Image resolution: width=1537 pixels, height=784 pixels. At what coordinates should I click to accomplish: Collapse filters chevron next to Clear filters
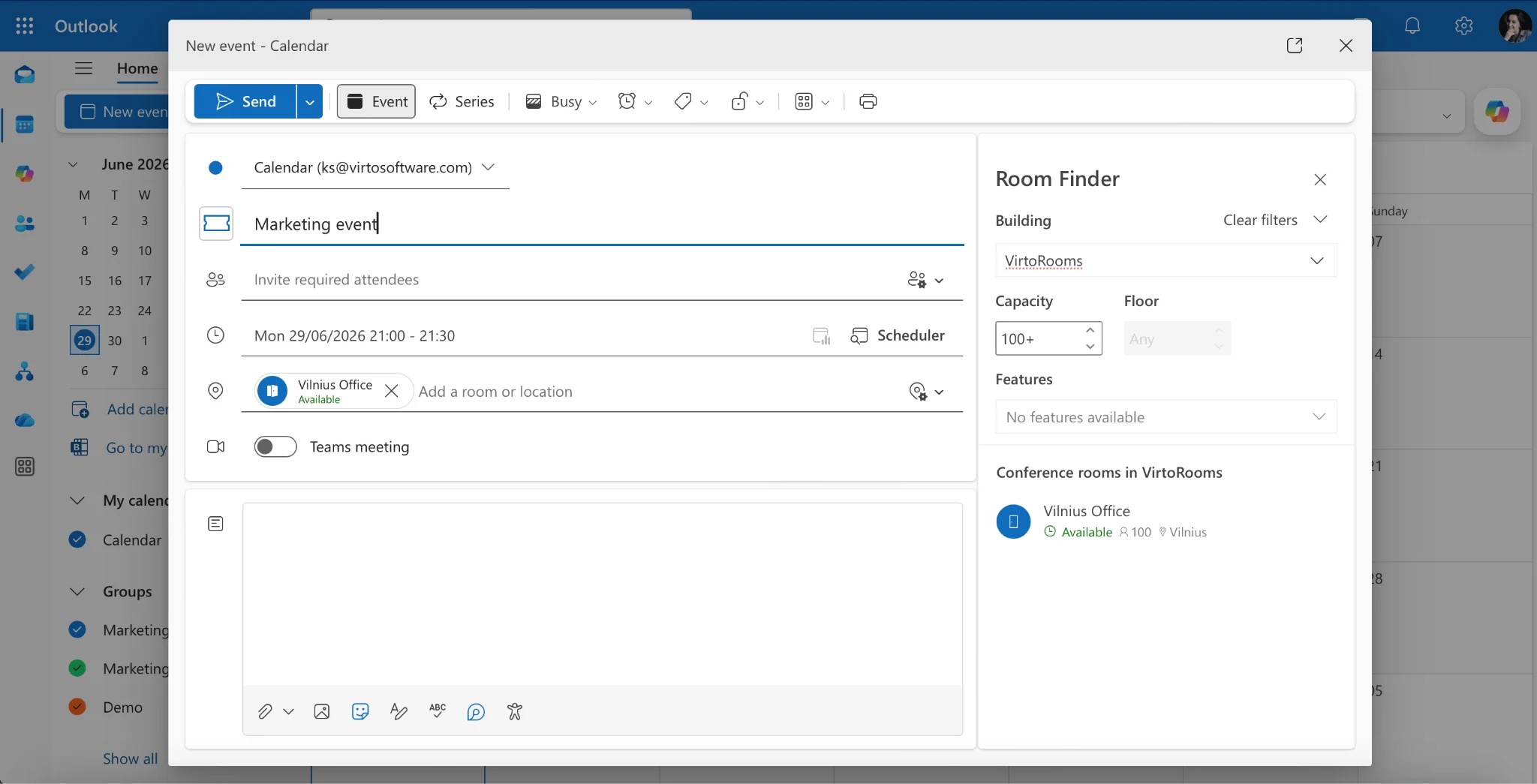coord(1320,220)
